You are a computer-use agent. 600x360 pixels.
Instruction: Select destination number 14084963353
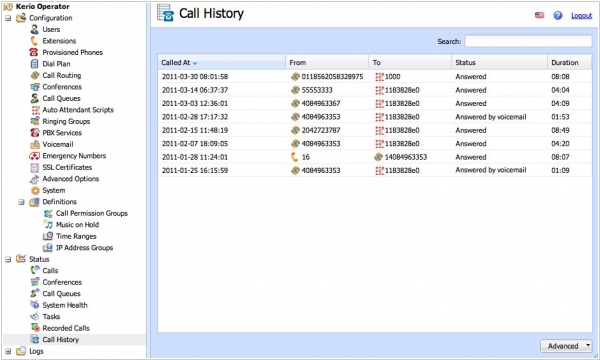(x=406, y=157)
